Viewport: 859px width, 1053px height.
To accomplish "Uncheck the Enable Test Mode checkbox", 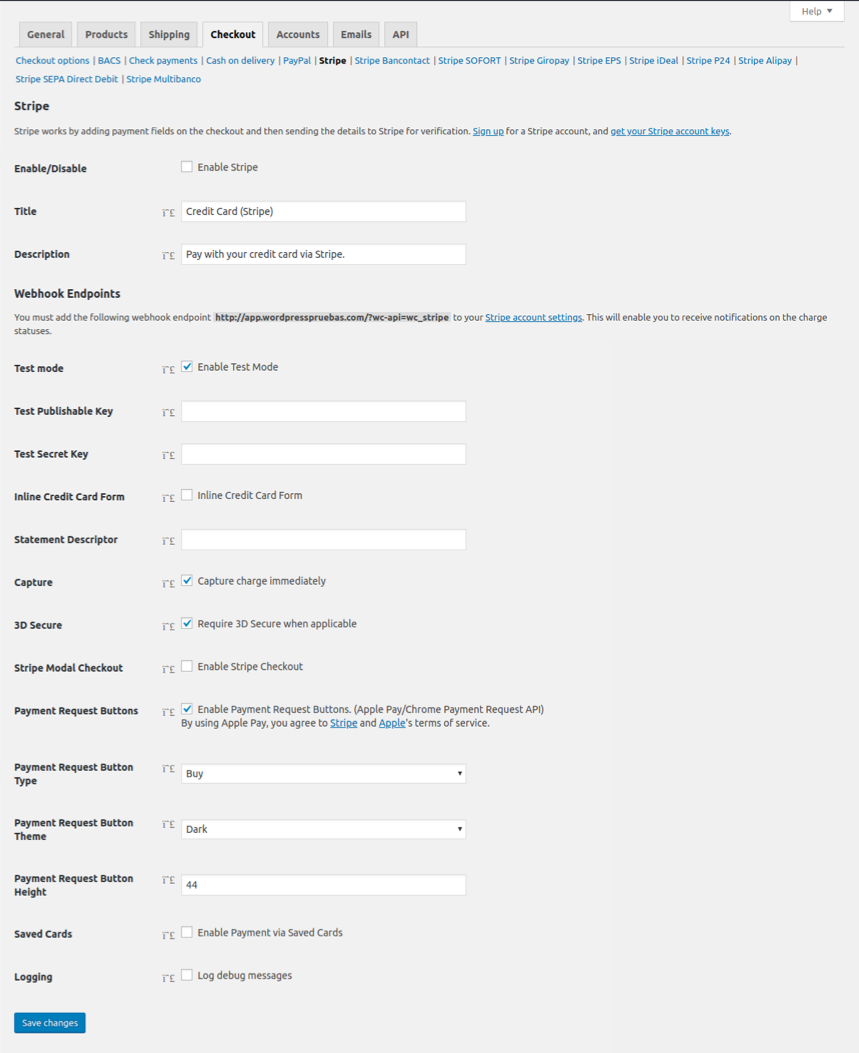I will (x=187, y=367).
